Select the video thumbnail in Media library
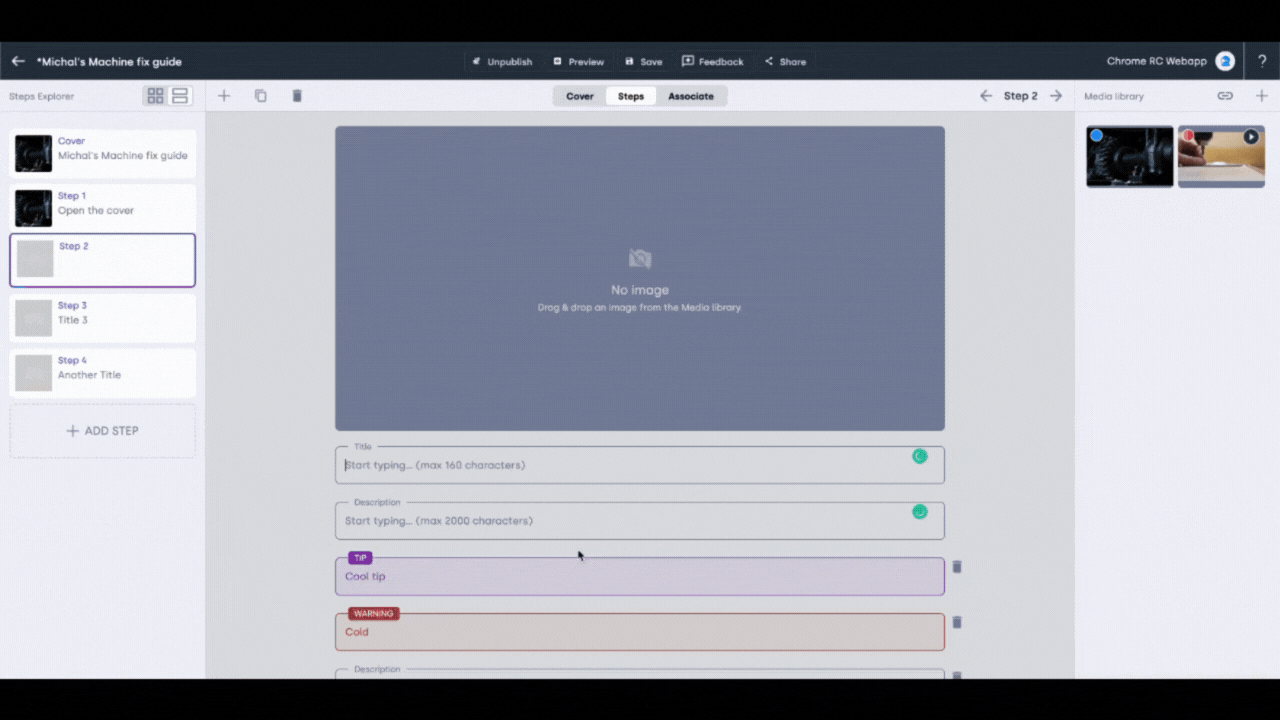The height and width of the screenshot is (720, 1280). pyautogui.click(x=1221, y=156)
